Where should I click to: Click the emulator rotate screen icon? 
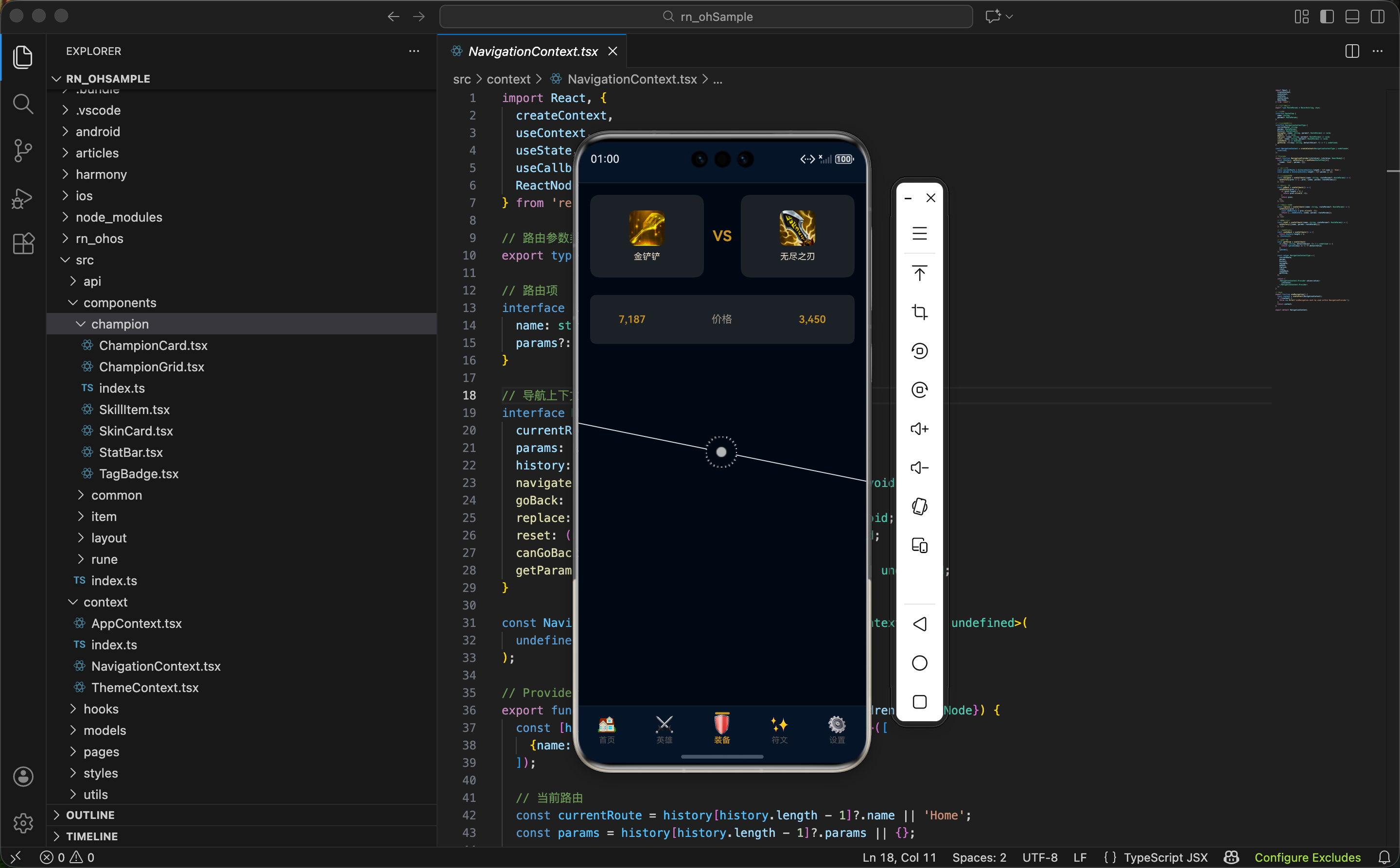pyautogui.click(x=919, y=506)
